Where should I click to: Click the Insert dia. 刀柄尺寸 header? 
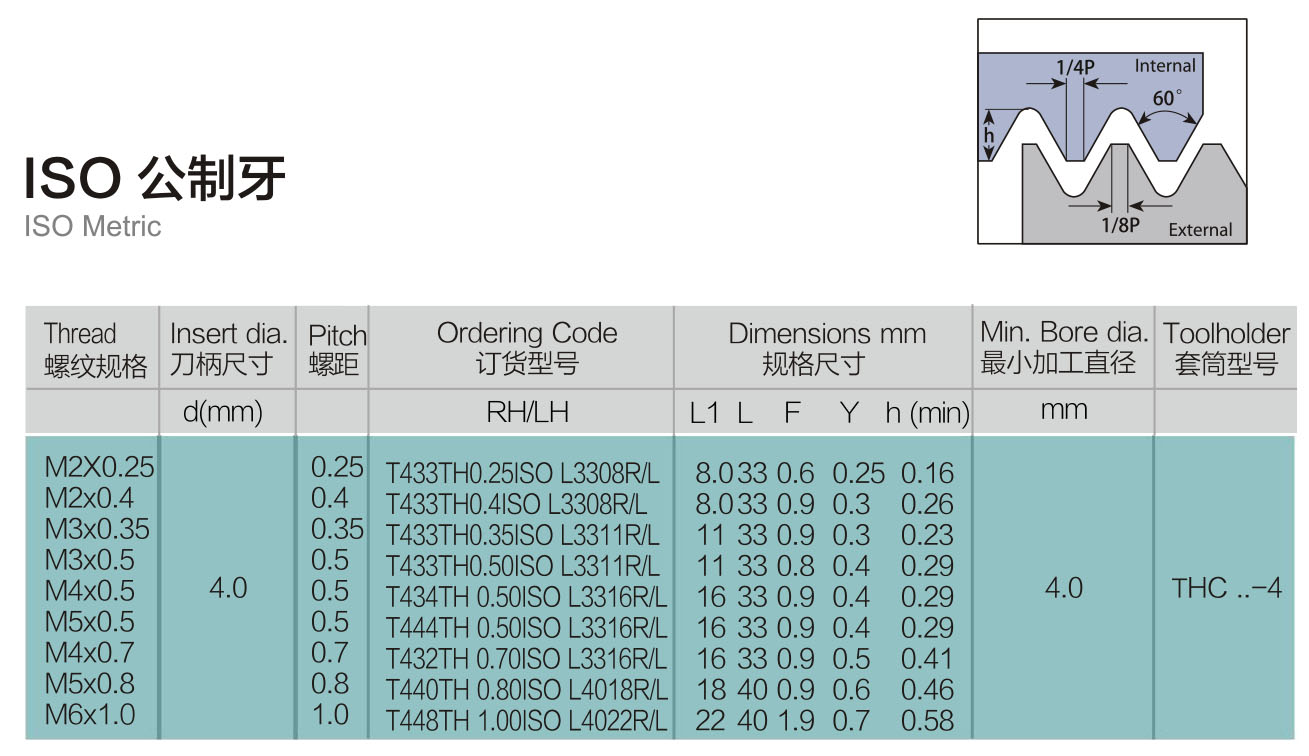225,346
